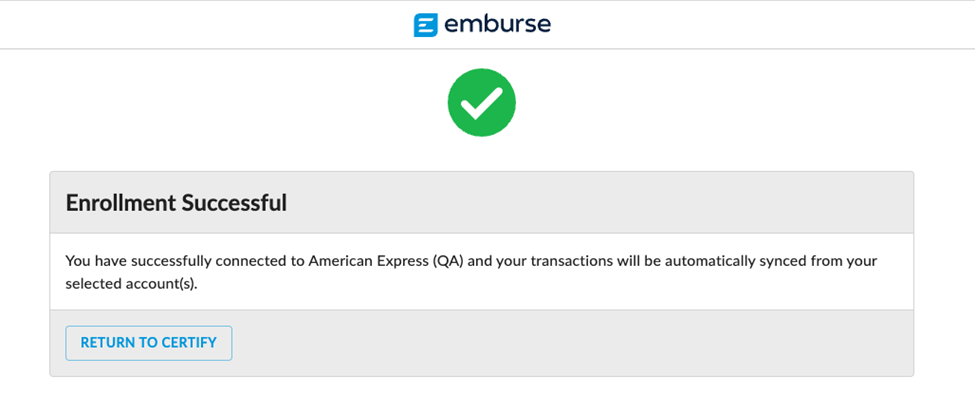Click the white tick inside green circle
This screenshot has width=975, height=413.
(481, 103)
